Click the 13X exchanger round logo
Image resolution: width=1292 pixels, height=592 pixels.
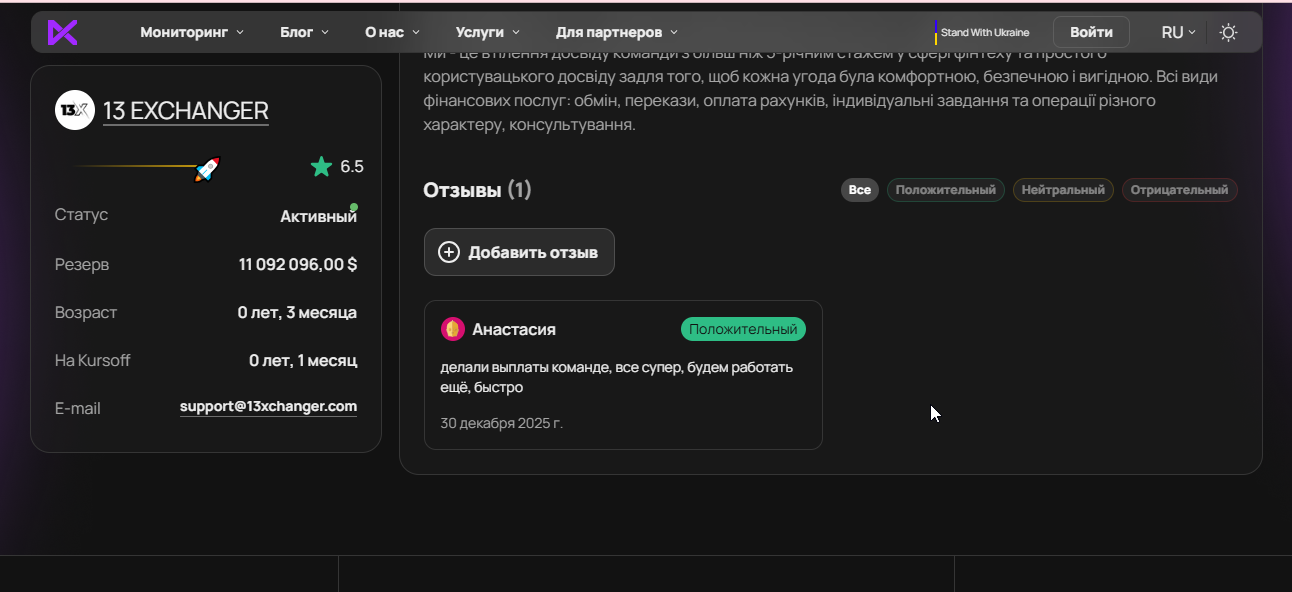75,110
